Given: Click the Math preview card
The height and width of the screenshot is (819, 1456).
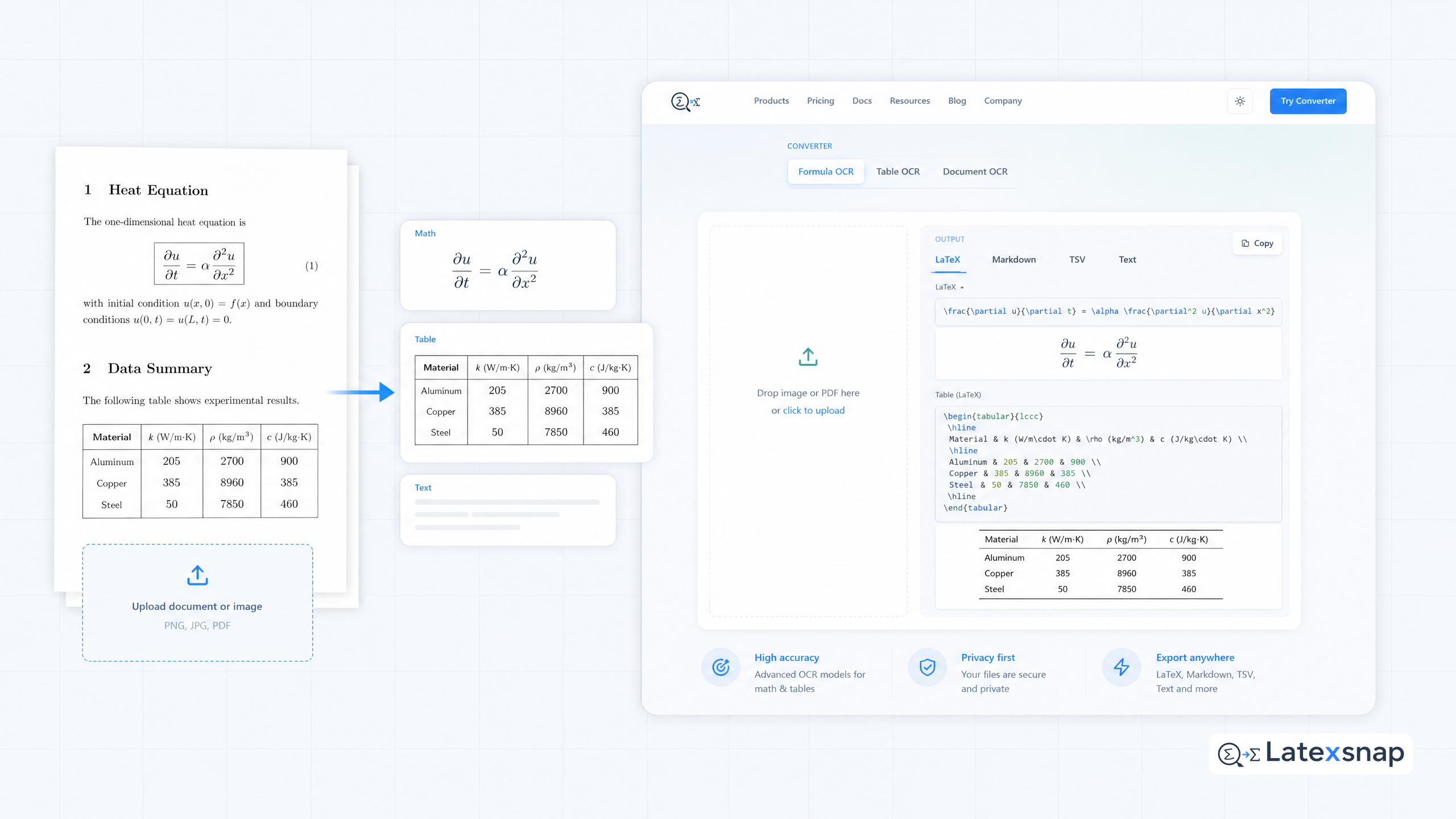Looking at the screenshot, I should click(508, 265).
